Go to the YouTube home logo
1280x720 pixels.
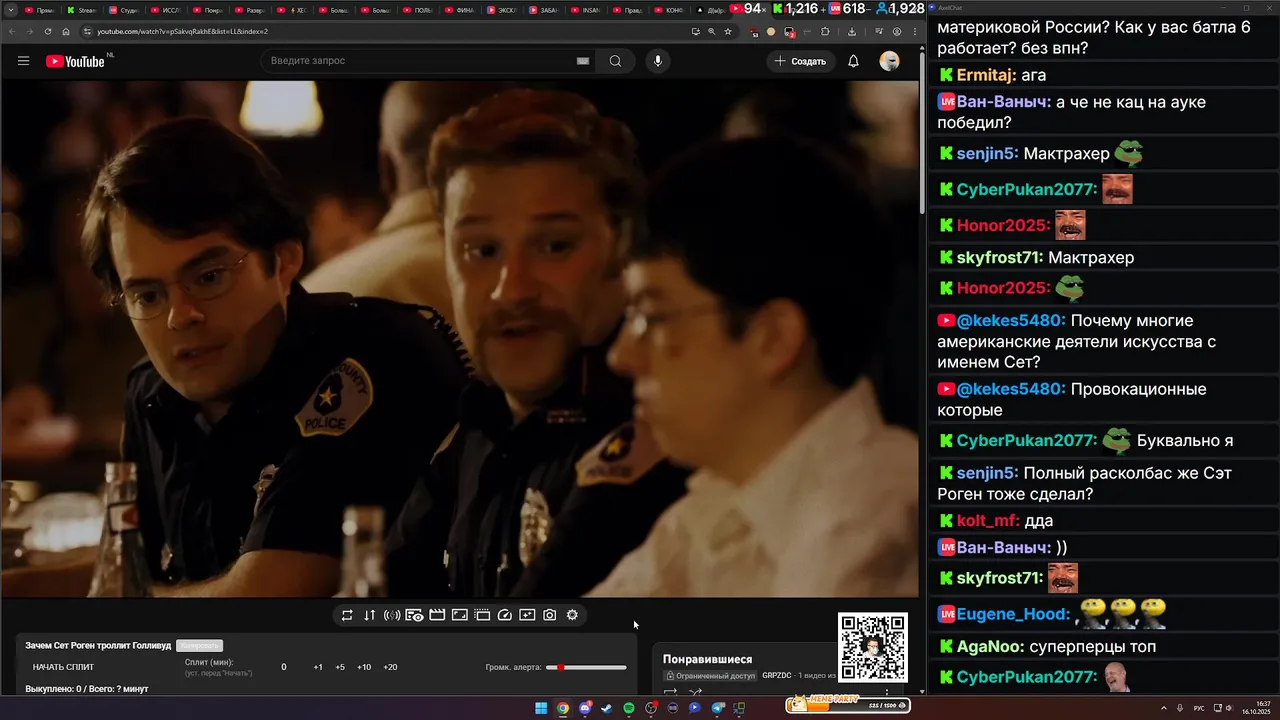point(75,61)
